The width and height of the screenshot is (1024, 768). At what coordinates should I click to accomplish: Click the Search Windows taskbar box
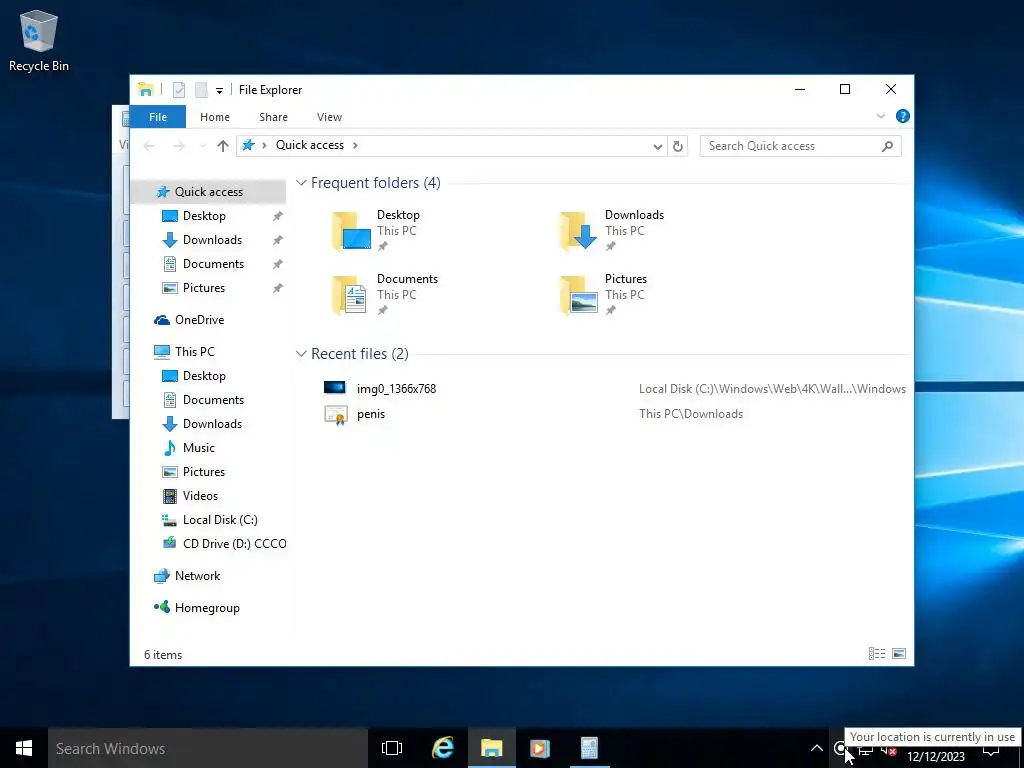point(208,748)
